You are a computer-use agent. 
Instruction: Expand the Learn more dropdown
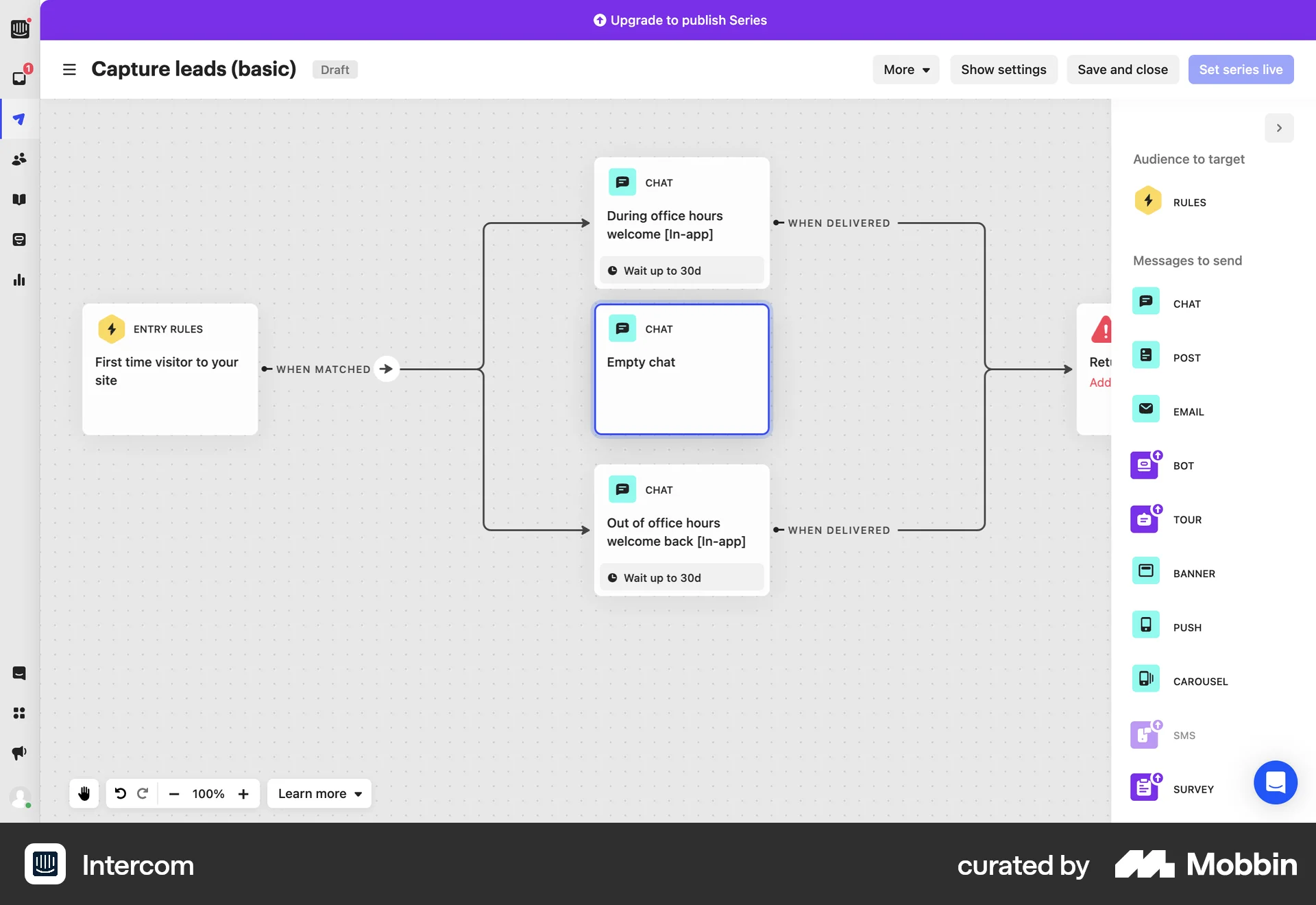(319, 793)
